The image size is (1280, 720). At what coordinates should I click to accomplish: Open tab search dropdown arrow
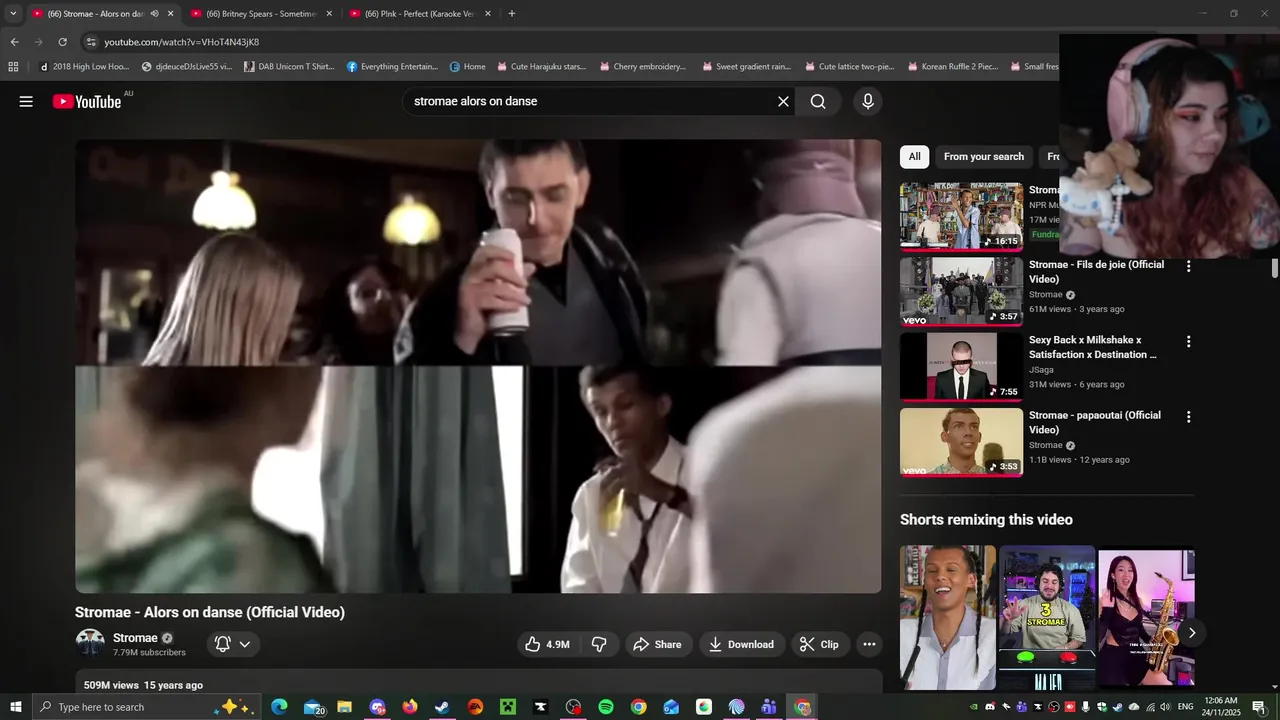(x=13, y=14)
